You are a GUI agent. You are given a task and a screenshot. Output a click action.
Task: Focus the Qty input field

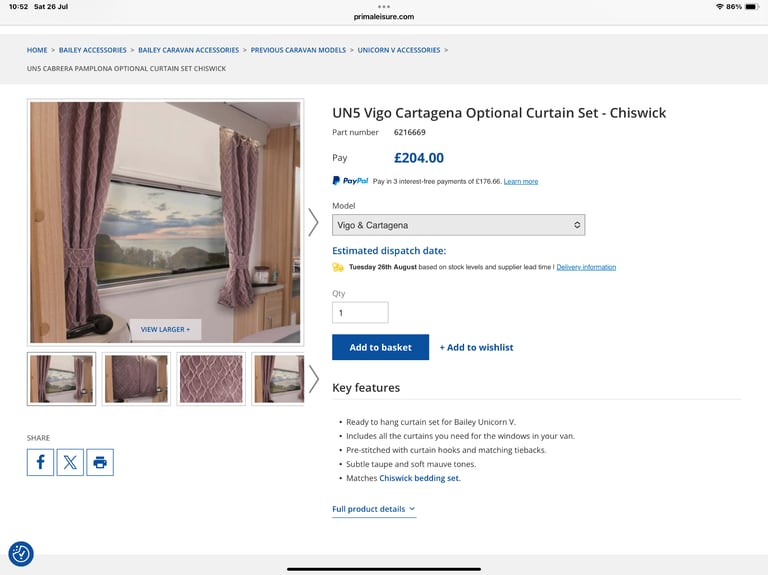coord(360,312)
